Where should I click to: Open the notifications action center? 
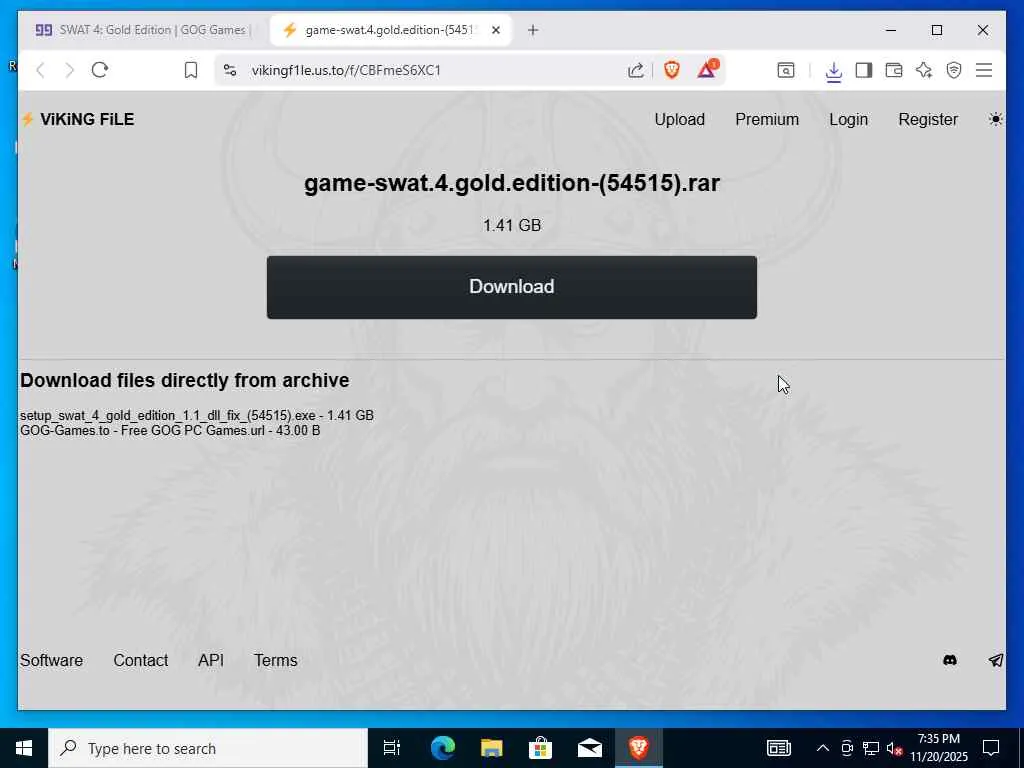tap(991, 748)
